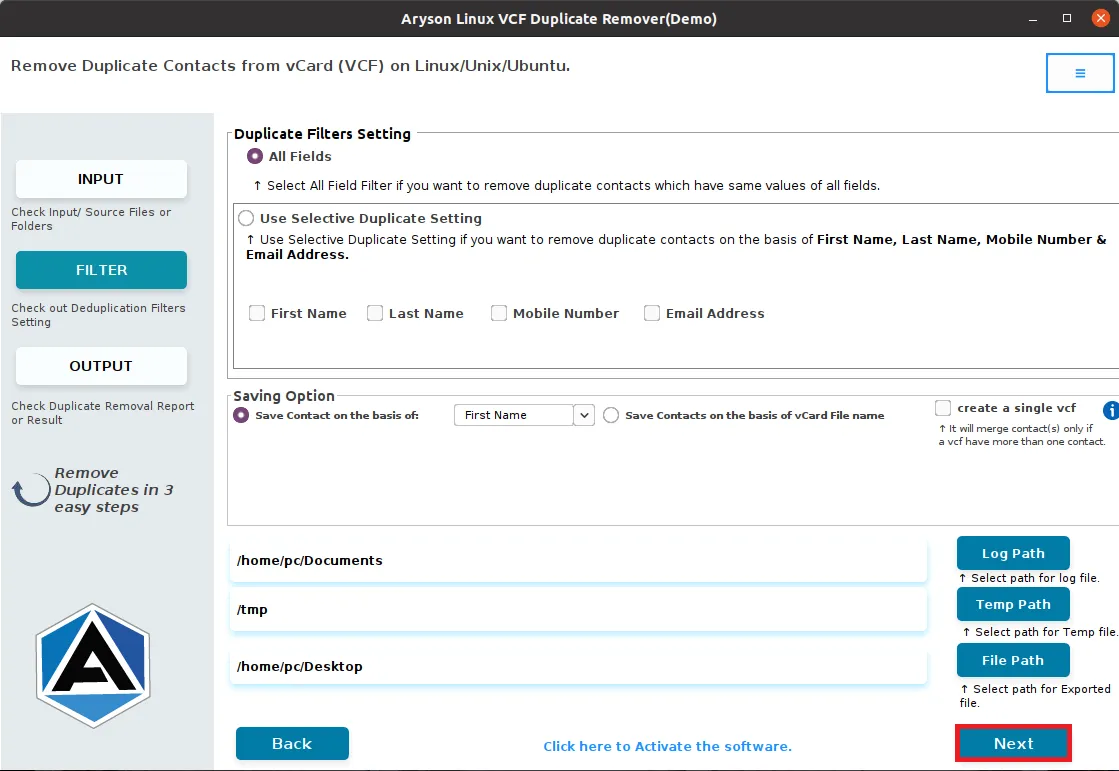Click the Log Path button
Image resolution: width=1119 pixels, height=771 pixels.
point(1013,553)
